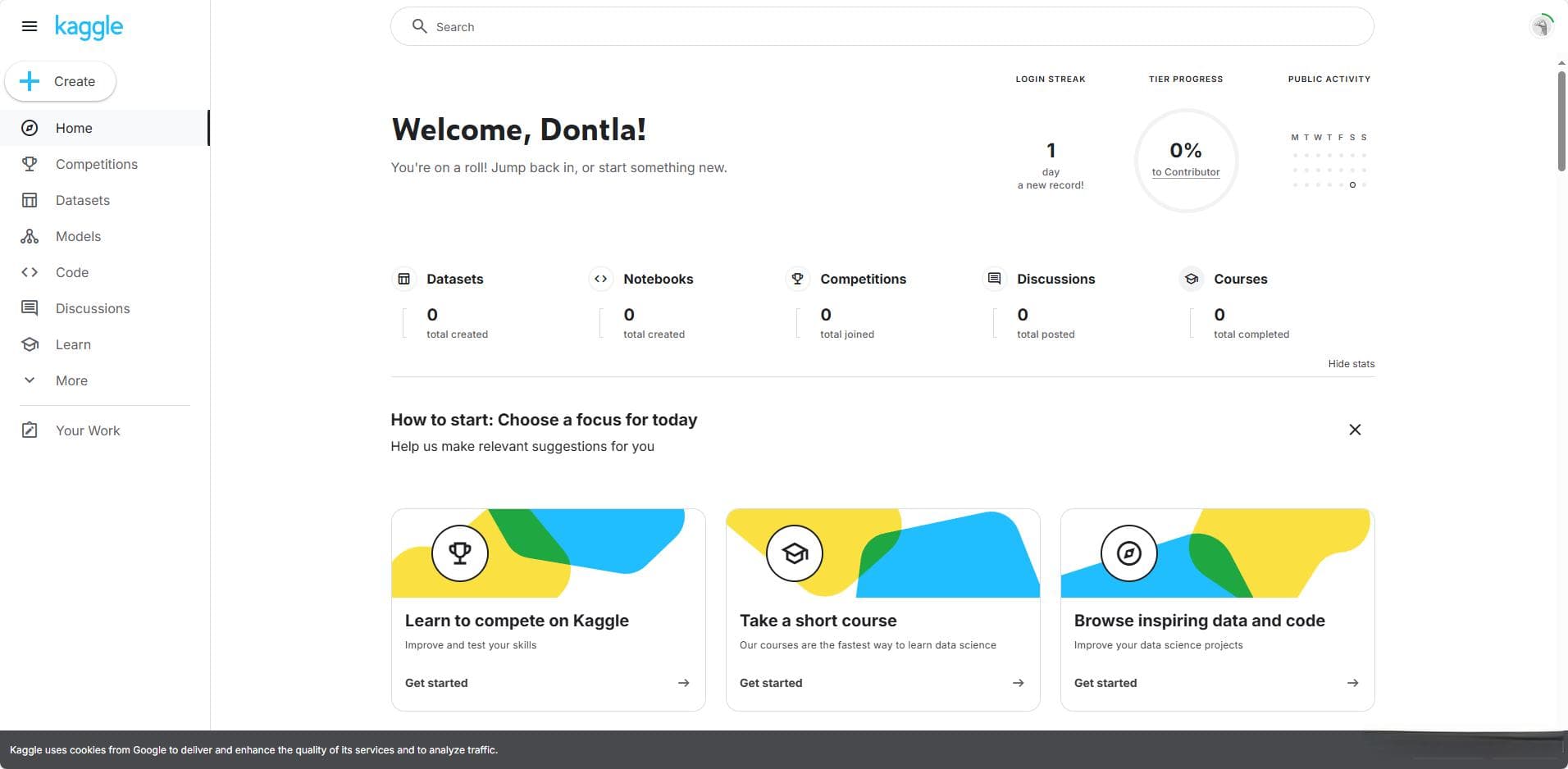Expand the More chevron in sidebar
This screenshot has width=1568, height=769.
[30, 380]
